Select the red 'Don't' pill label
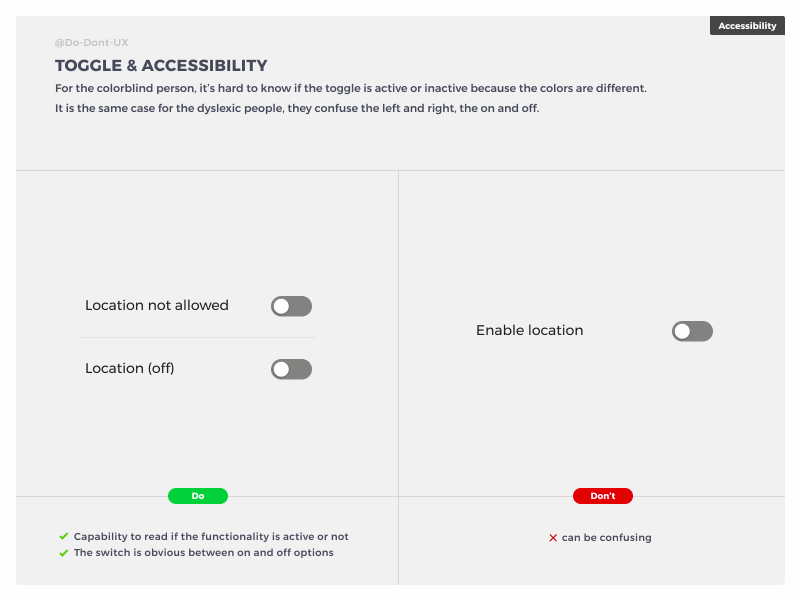Screen dimensions: 800x600 pos(602,495)
